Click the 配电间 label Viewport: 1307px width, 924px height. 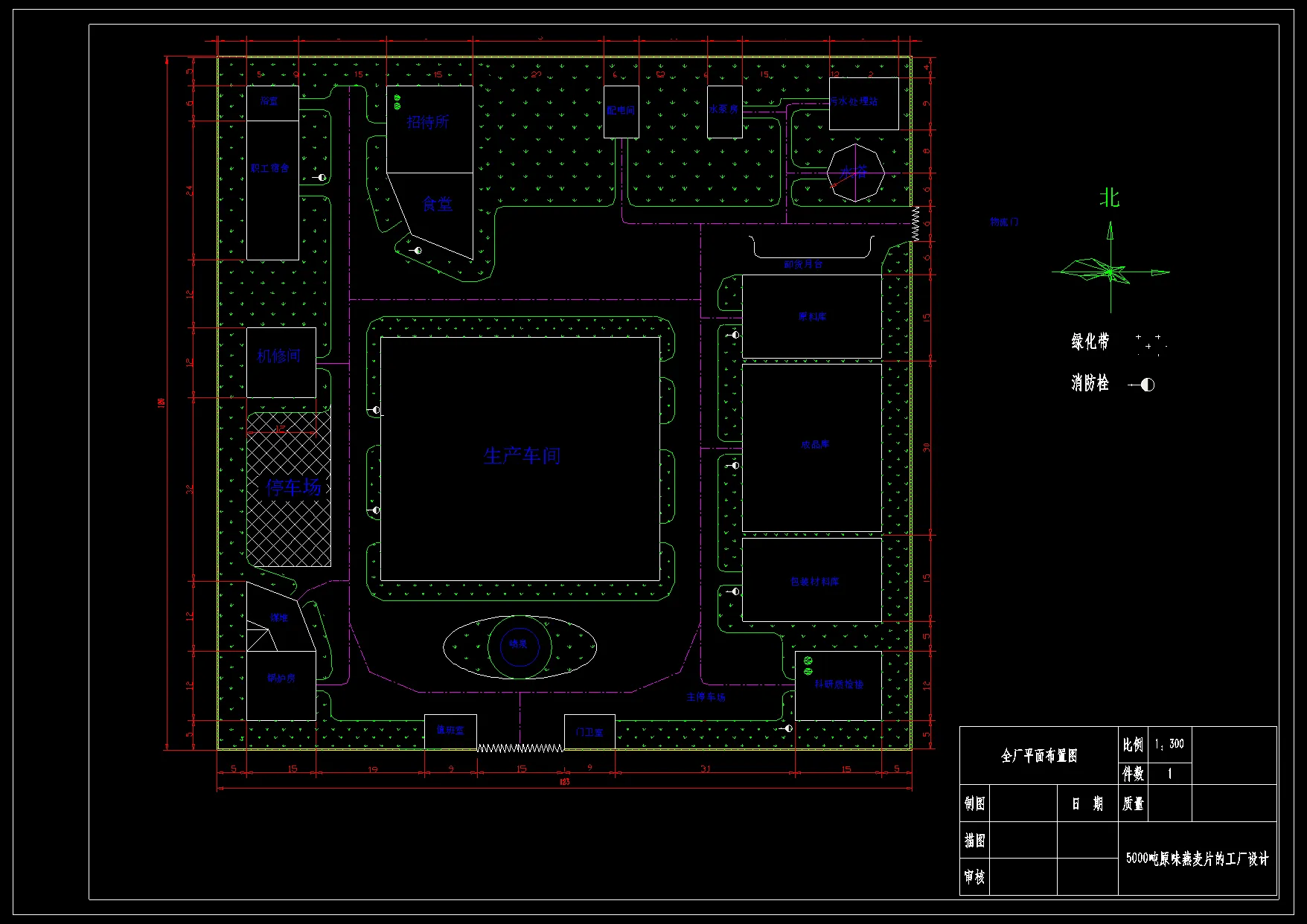click(621, 110)
